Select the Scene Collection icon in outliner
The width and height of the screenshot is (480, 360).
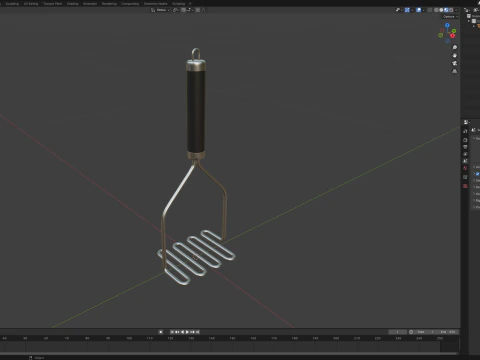pyautogui.click(x=469, y=16)
